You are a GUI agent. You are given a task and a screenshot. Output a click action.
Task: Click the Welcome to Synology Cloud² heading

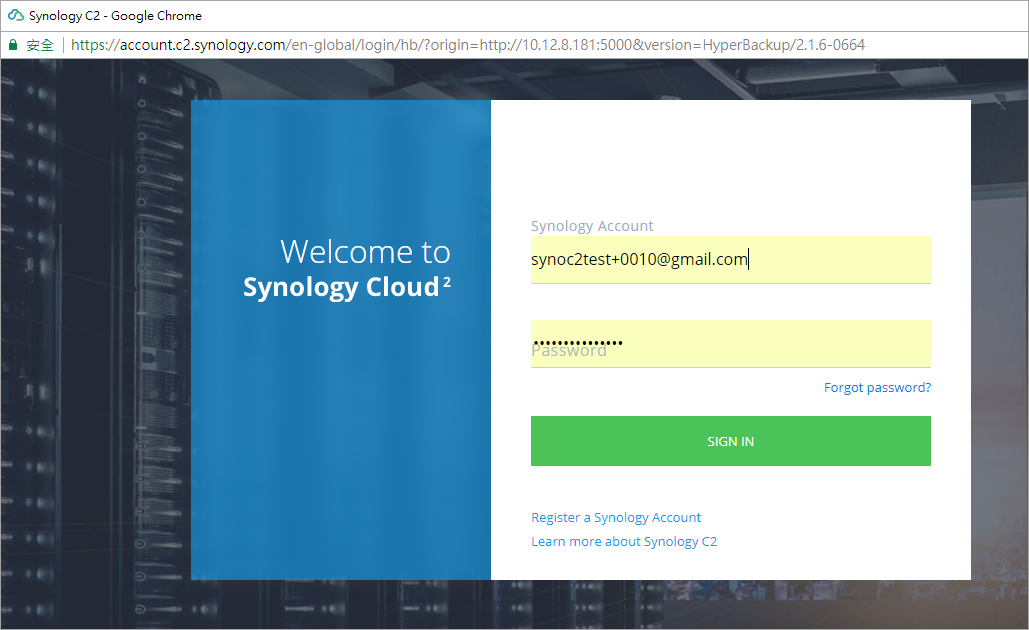click(x=347, y=268)
